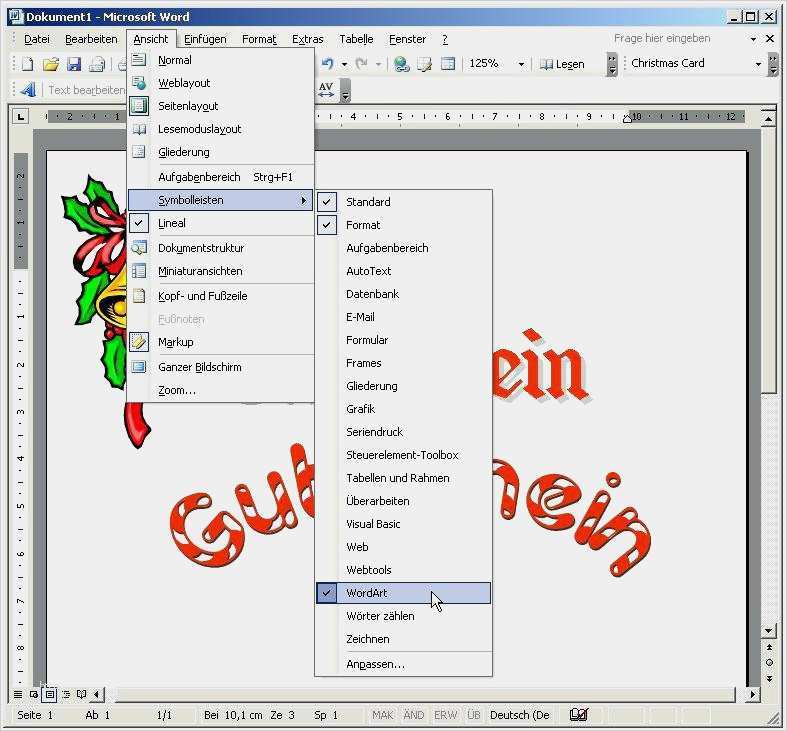Click the WordArt character spacing AV icon

pyautogui.click(x=326, y=90)
